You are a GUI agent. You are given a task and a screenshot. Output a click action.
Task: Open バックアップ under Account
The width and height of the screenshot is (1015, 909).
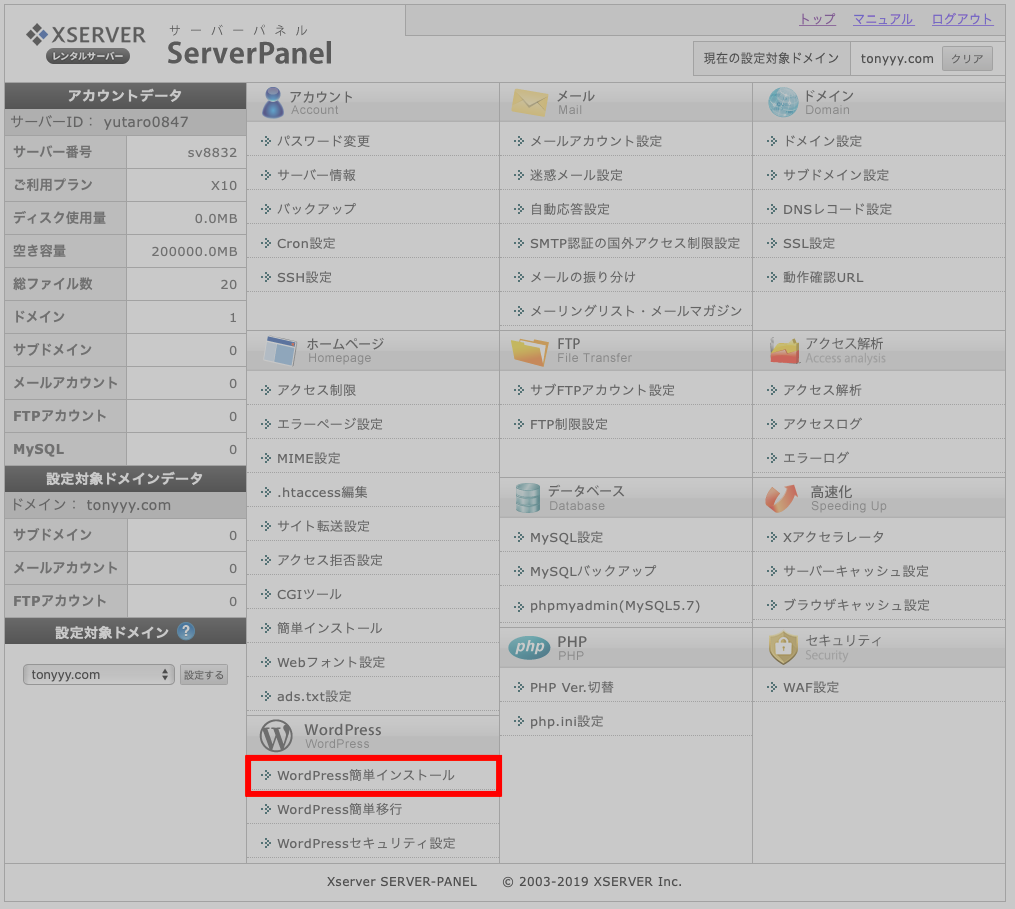[x=316, y=209]
